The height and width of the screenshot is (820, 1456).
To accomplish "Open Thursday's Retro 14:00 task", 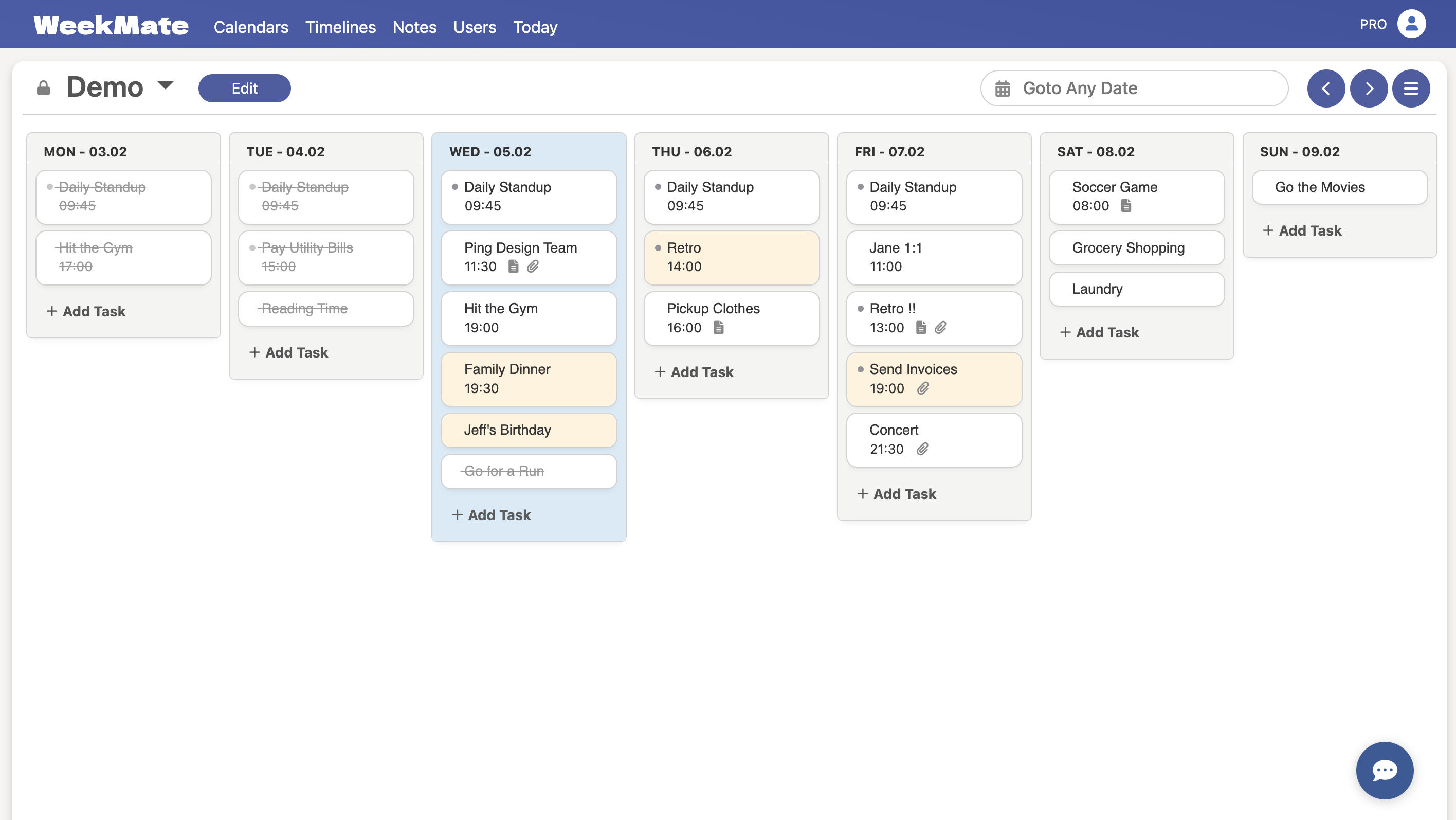I will click(732, 257).
